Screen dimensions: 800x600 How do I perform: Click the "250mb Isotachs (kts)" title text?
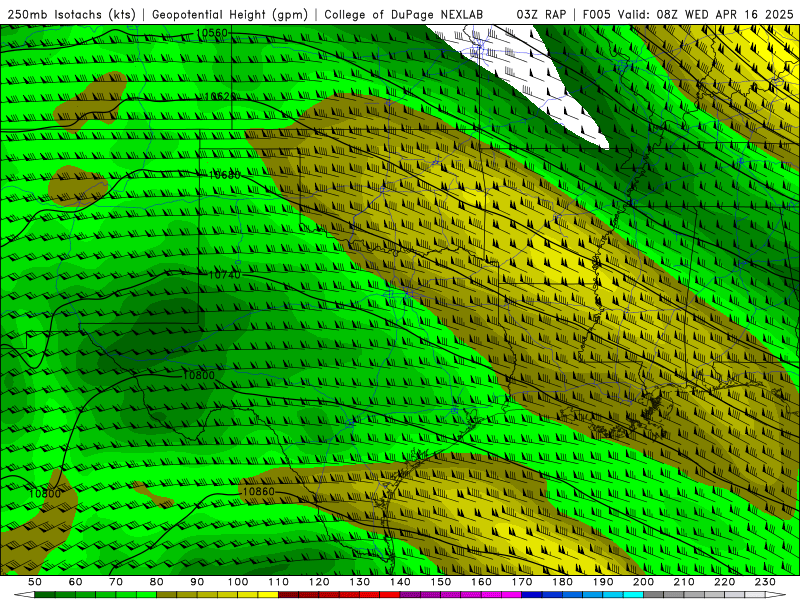click(x=71, y=15)
